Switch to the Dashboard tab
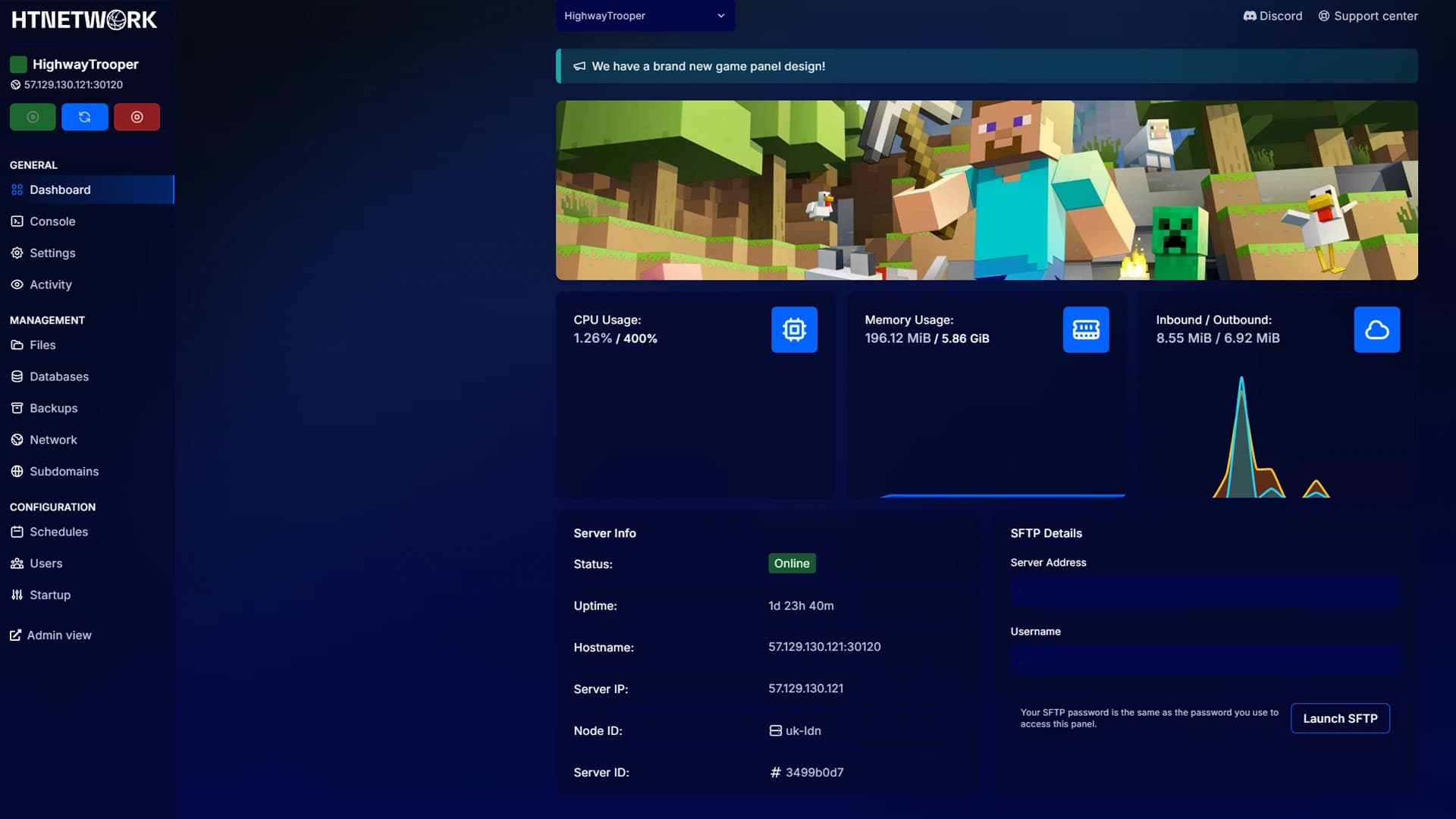The image size is (1456, 819). [60, 190]
